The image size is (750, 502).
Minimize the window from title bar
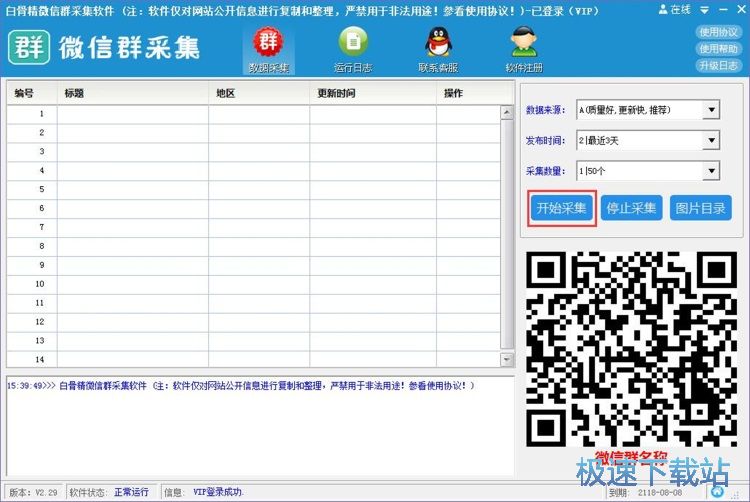723,9
